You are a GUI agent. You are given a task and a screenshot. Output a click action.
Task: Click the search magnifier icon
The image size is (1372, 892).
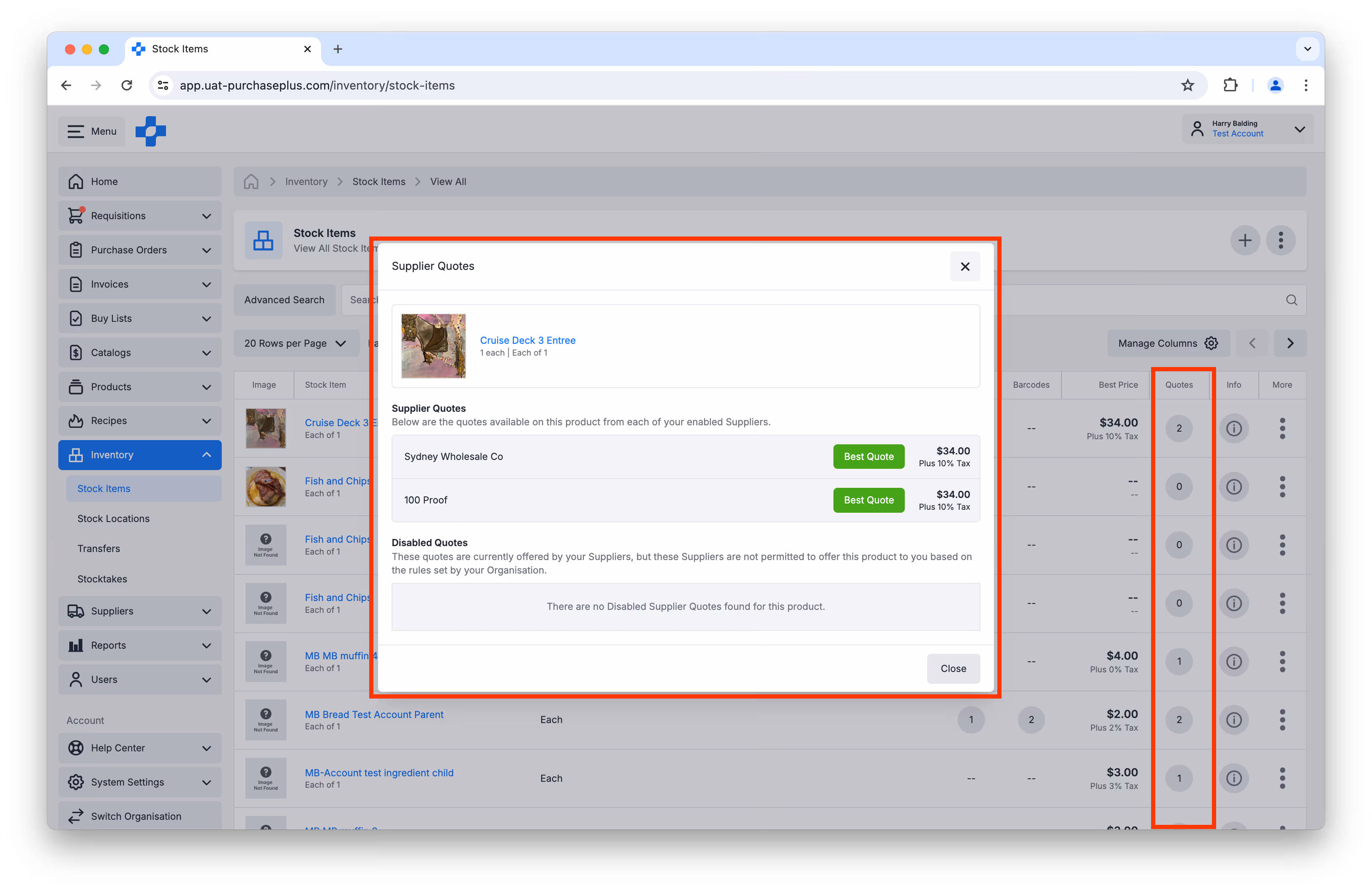(1291, 300)
